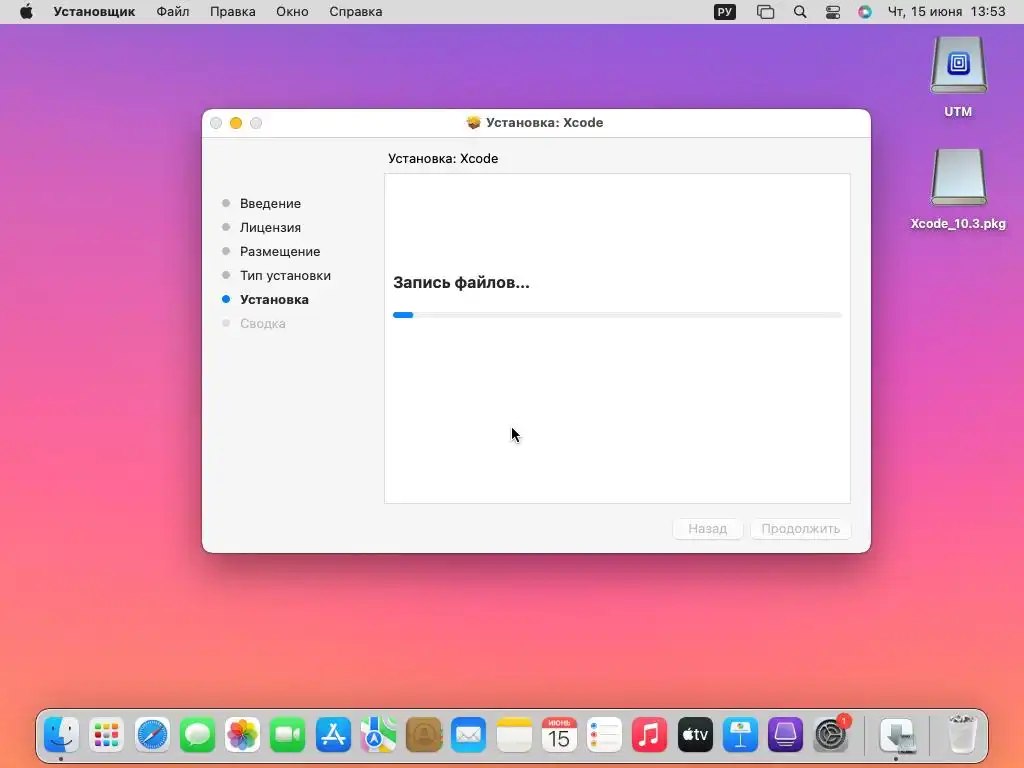Launch Safari from the Dock

click(152, 735)
